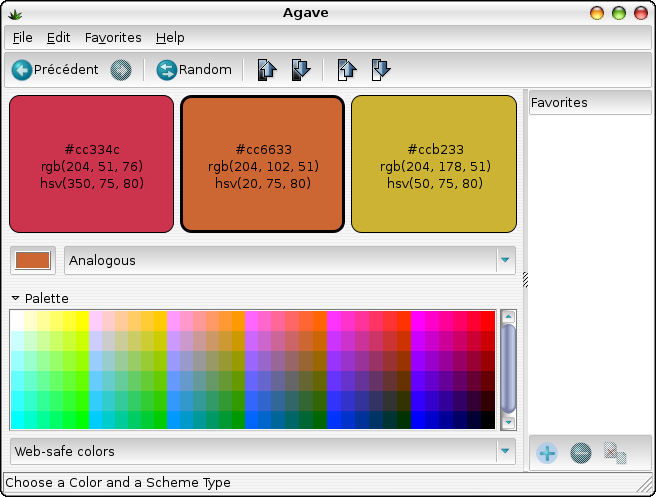Viewport: 656px width, 497px height.
Task: Select the Favorites column header
Action: coord(590,102)
